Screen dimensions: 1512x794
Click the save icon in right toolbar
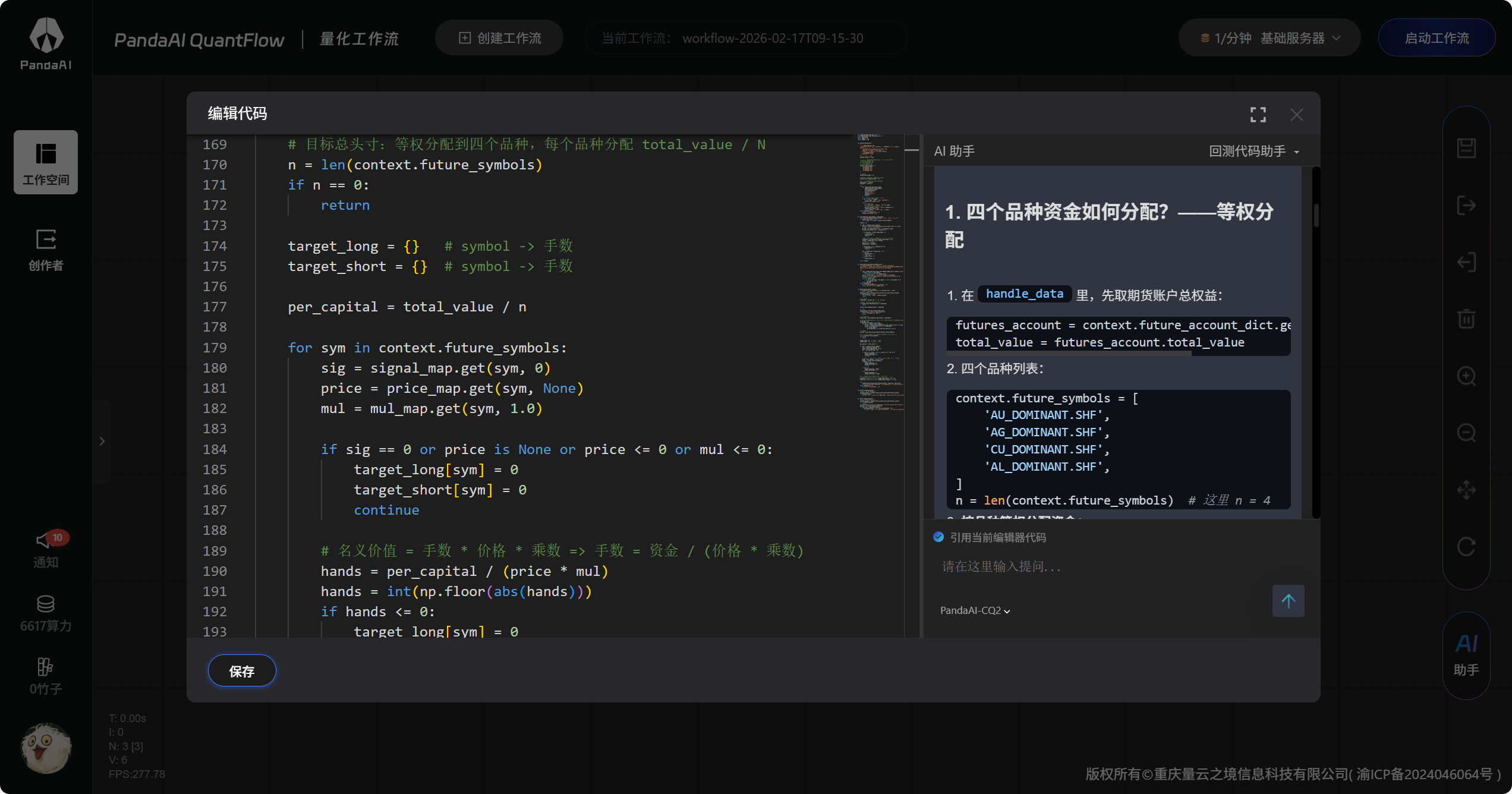pyautogui.click(x=1466, y=148)
